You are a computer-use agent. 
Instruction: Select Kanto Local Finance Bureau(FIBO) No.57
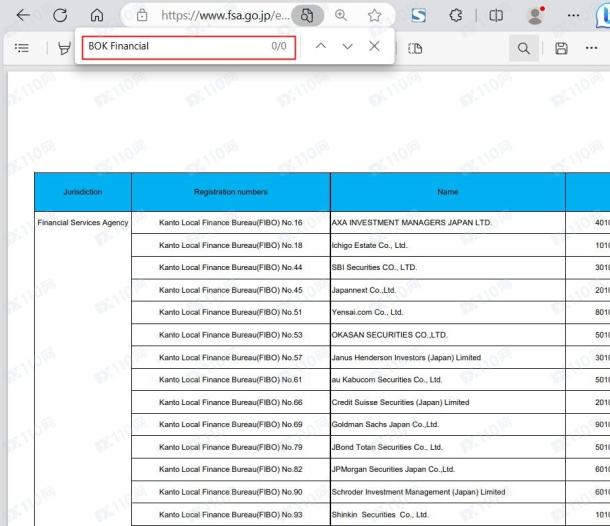pyautogui.click(x=231, y=357)
